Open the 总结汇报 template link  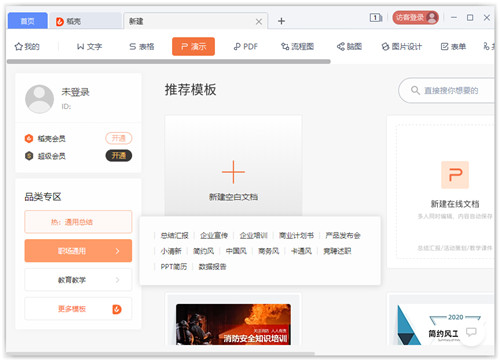[x=174, y=236]
